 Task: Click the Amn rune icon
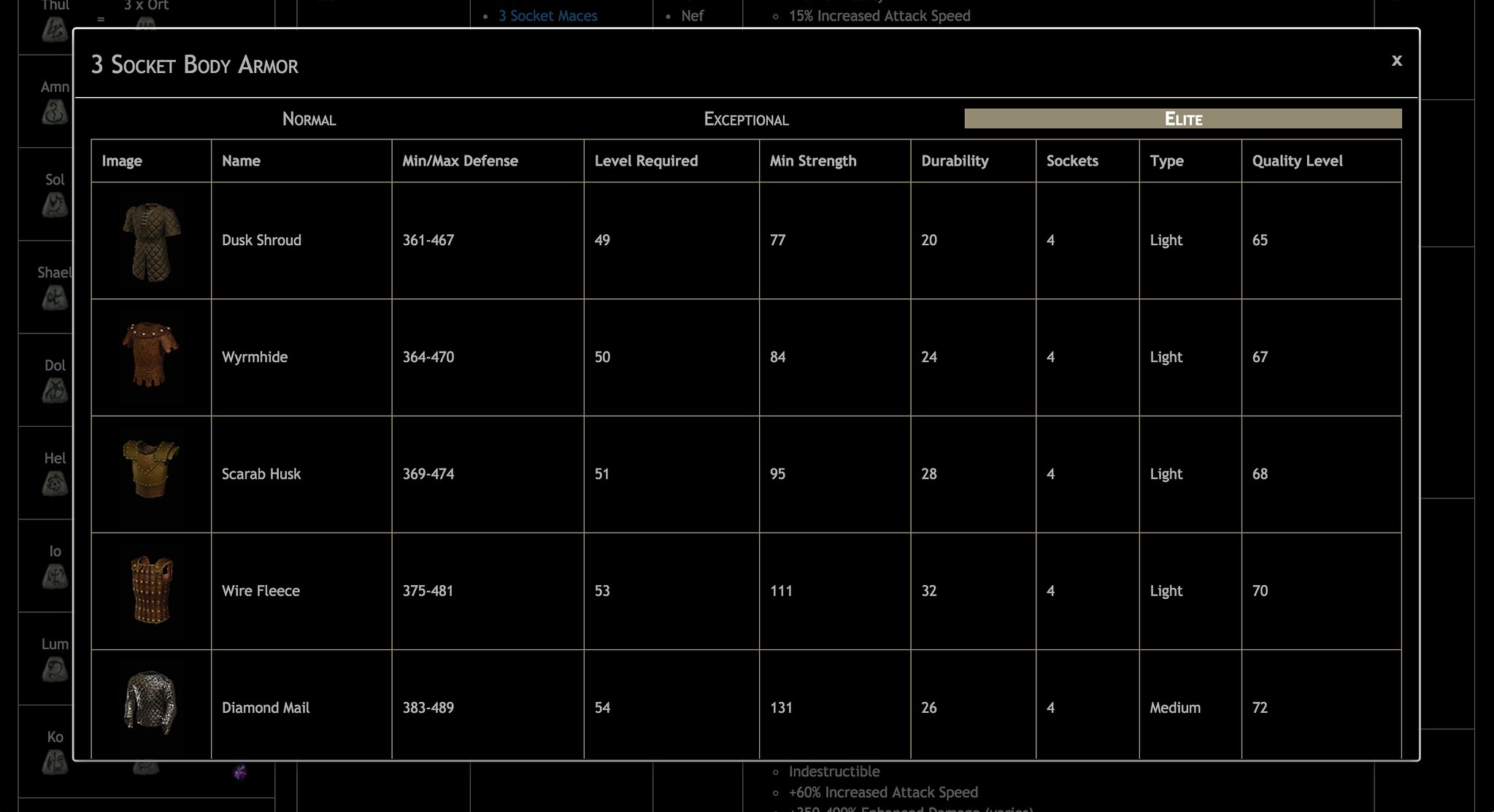[x=55, y=112]
